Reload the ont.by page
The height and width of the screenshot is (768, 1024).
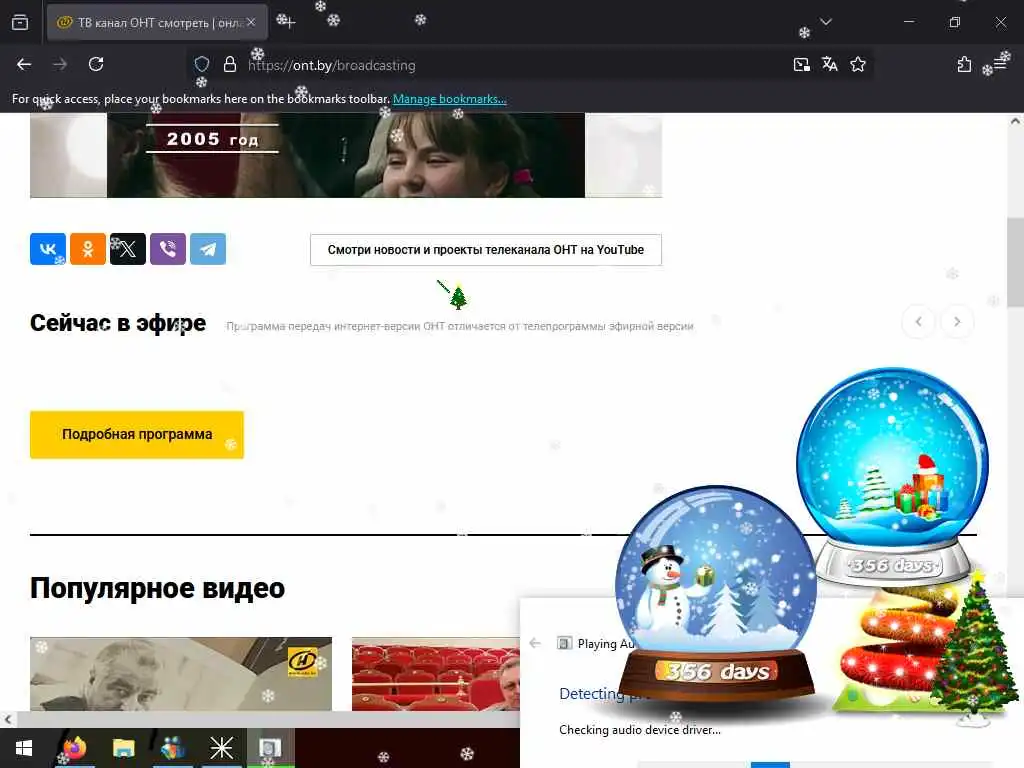click(96, 64)
